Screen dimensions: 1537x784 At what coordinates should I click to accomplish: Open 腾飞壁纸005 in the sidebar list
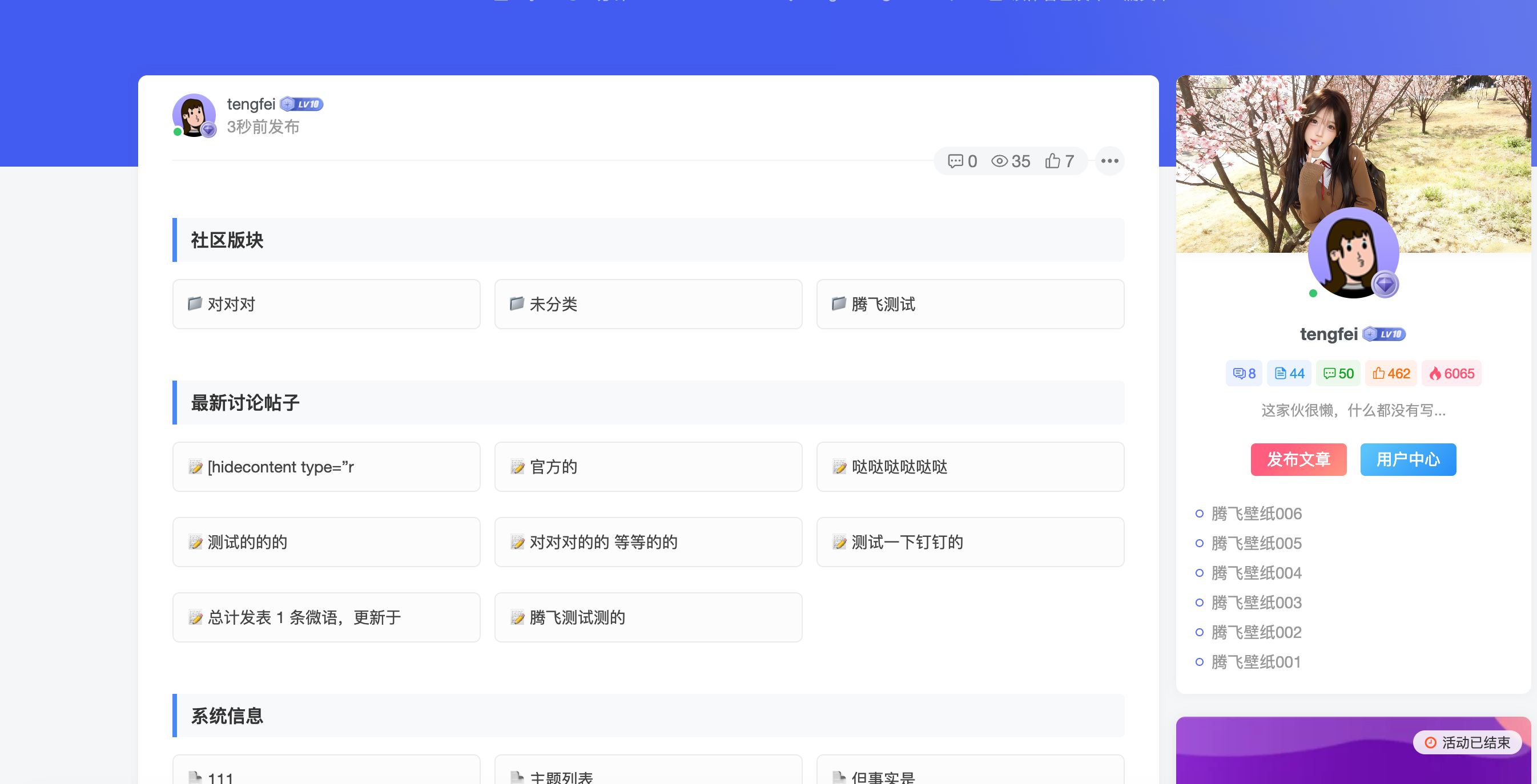coord(1256,543)
